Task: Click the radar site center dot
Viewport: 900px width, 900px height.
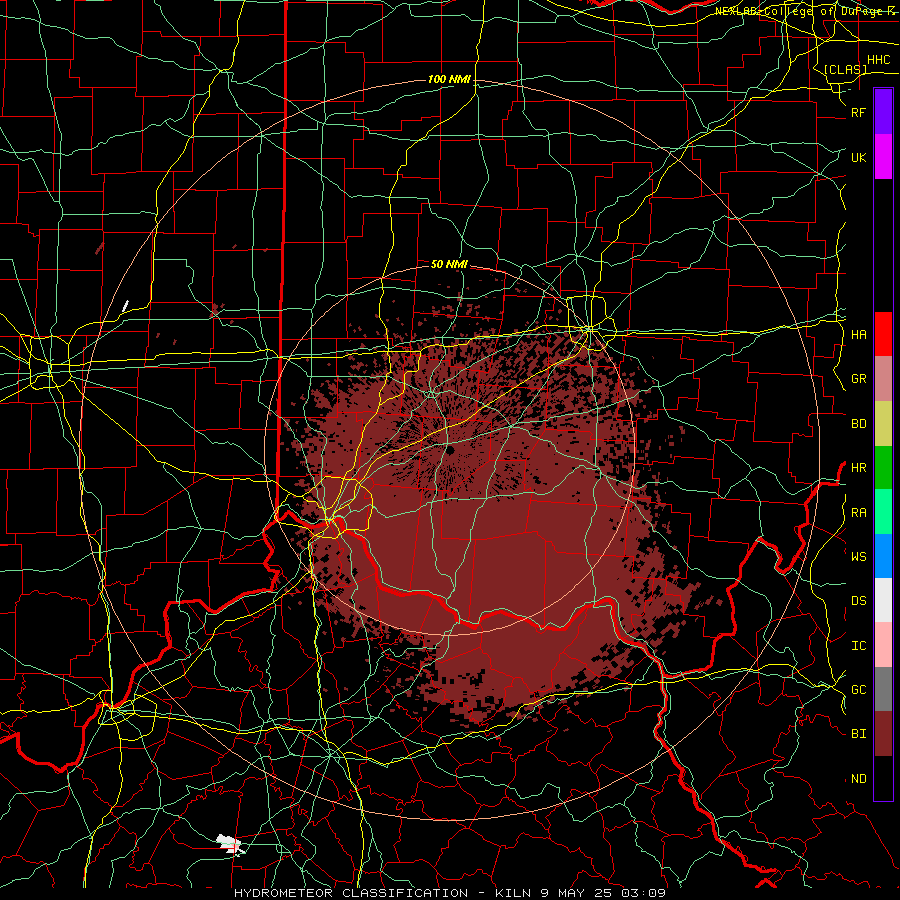Action: pyautogui.click(x=450, y=451)
